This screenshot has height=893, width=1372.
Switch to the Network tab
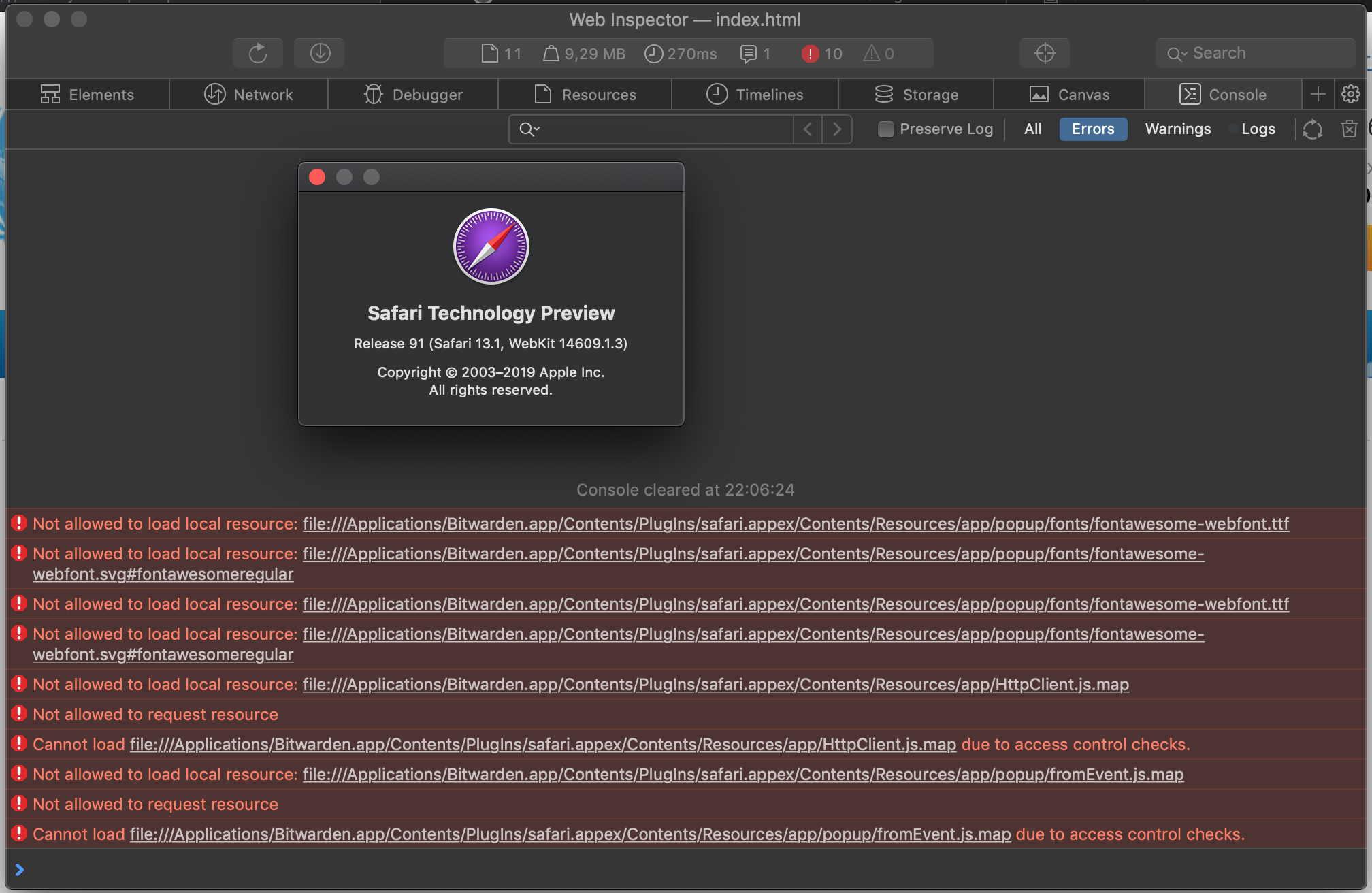pyautogui.click(x=248, y=95)
